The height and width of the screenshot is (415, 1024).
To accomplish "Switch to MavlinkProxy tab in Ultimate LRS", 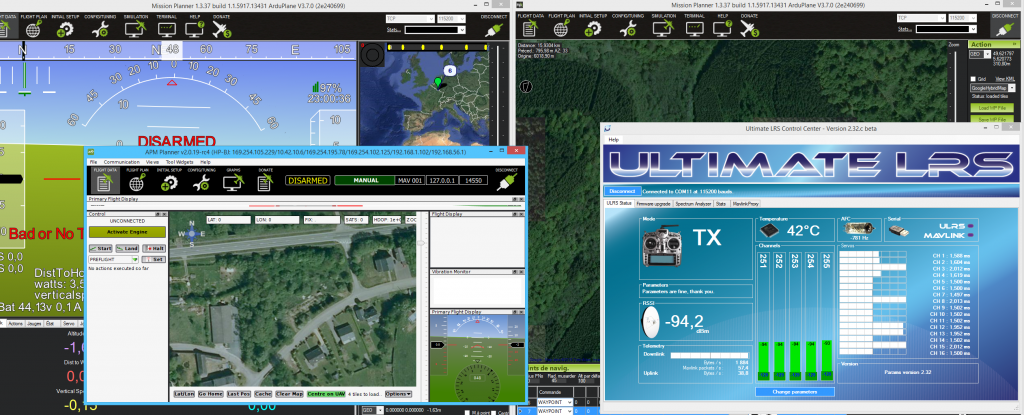I will [x=746, y=203].
